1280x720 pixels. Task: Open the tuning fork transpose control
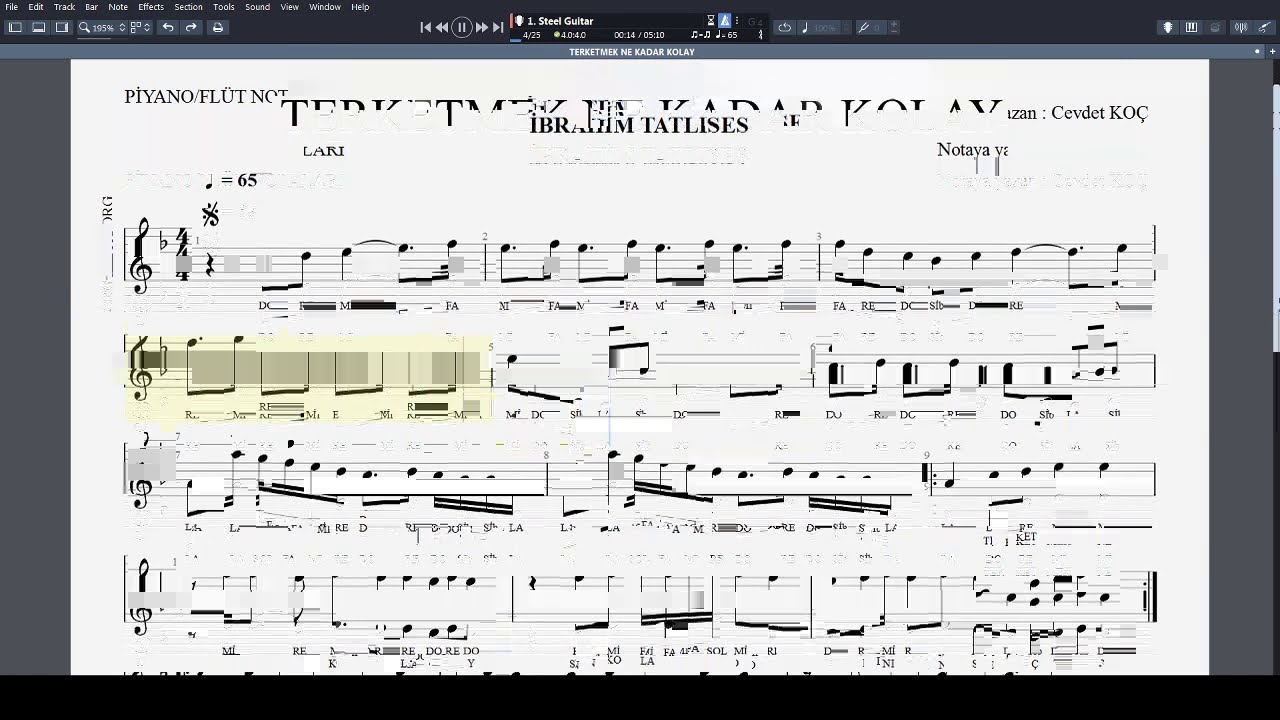872,27
